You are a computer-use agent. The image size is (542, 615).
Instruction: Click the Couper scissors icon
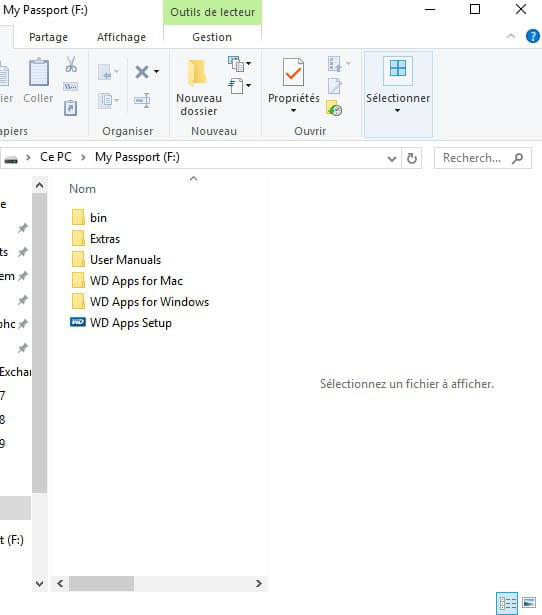[71, 64]
